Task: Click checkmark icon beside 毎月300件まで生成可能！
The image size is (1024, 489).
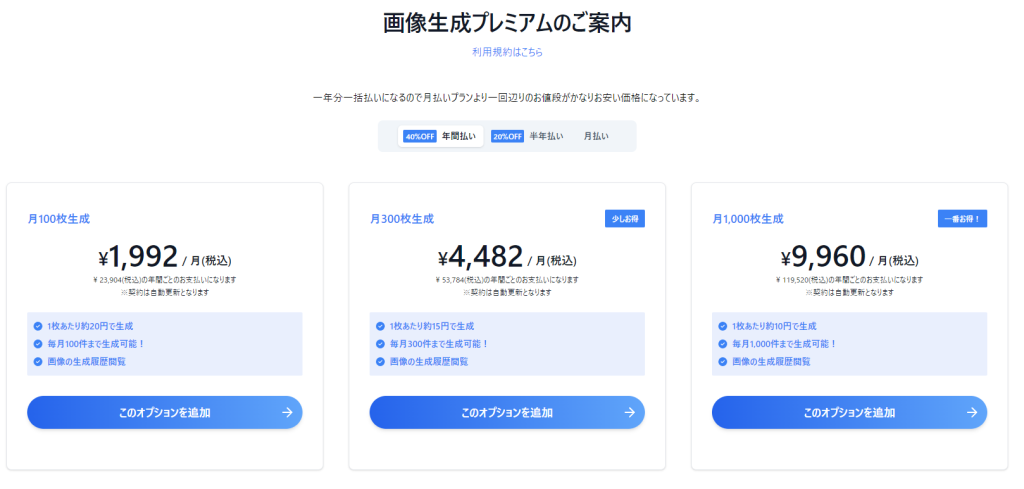Action: [380, 344]
